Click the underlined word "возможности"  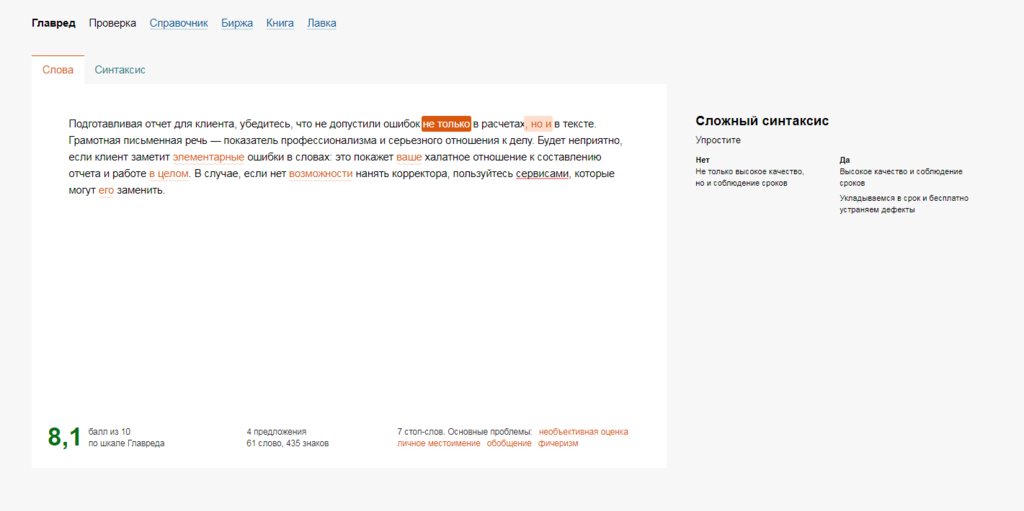click(321, 174)
